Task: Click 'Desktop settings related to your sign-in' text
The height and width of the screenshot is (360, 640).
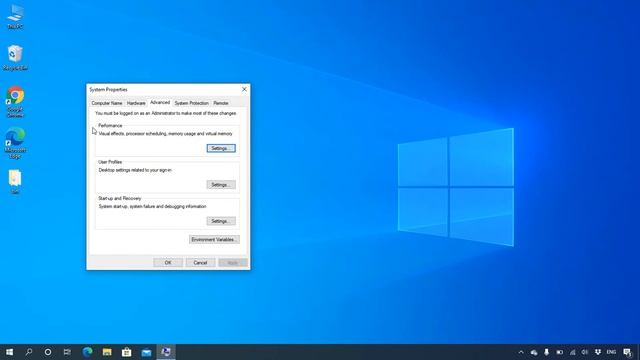Action: [135, 170]
